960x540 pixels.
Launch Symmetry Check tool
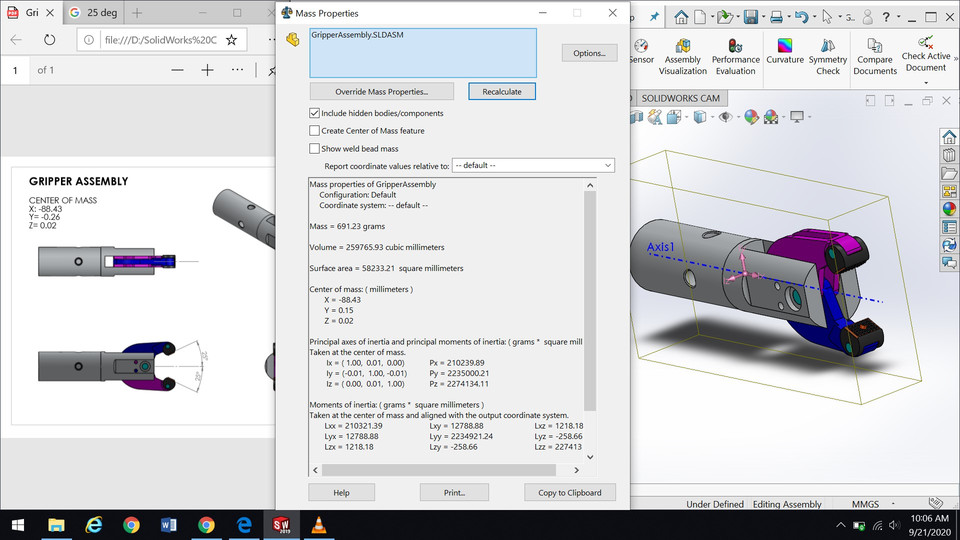[828, 56]
